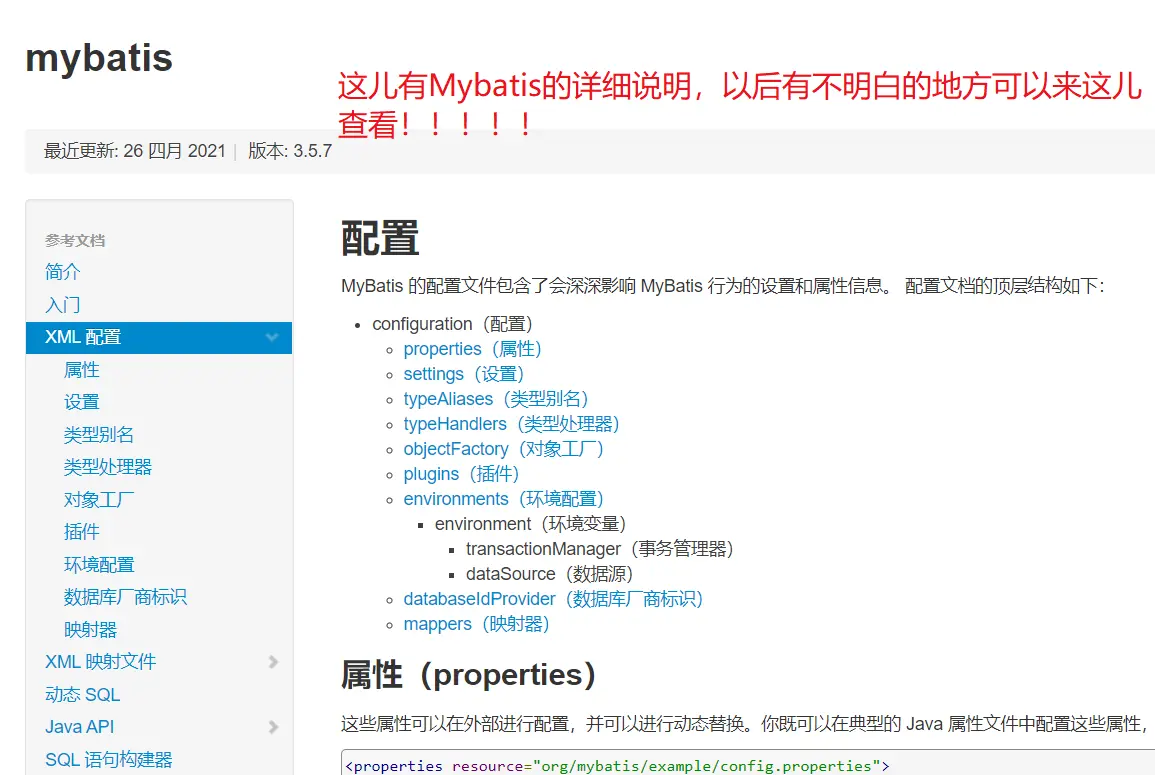Go to 入门 sidebar page
Viewport: 1155px width, 775px height.
(63, 305)
